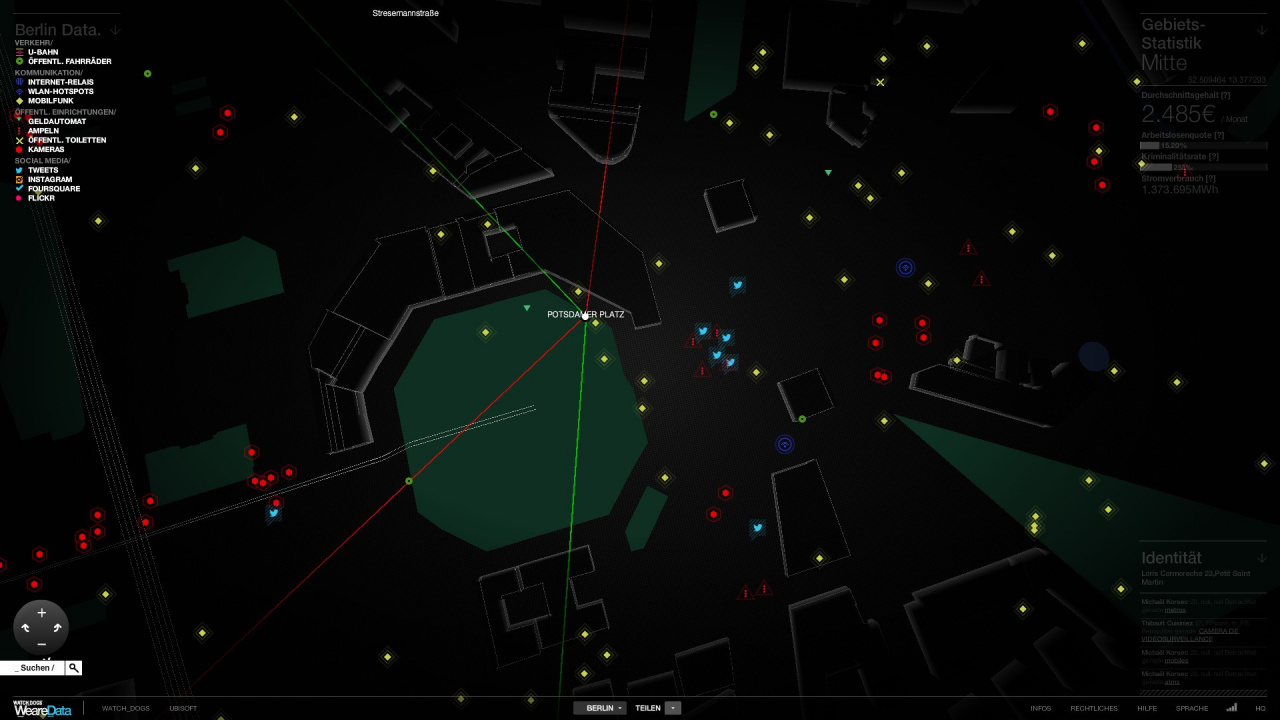Viewport: 1280px width, 720px height.
Task: Toggle Instagram layer
Action: click(43, 179)
